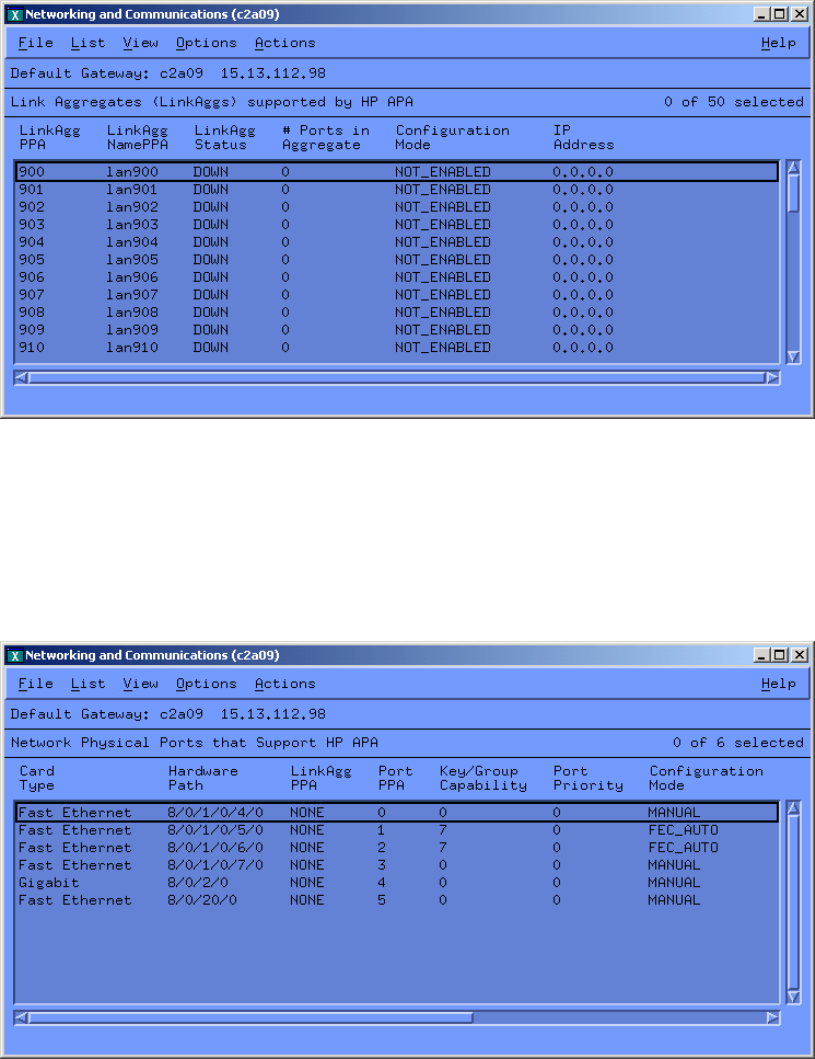Select the lan905 link aggregate row

coord(396,259)
